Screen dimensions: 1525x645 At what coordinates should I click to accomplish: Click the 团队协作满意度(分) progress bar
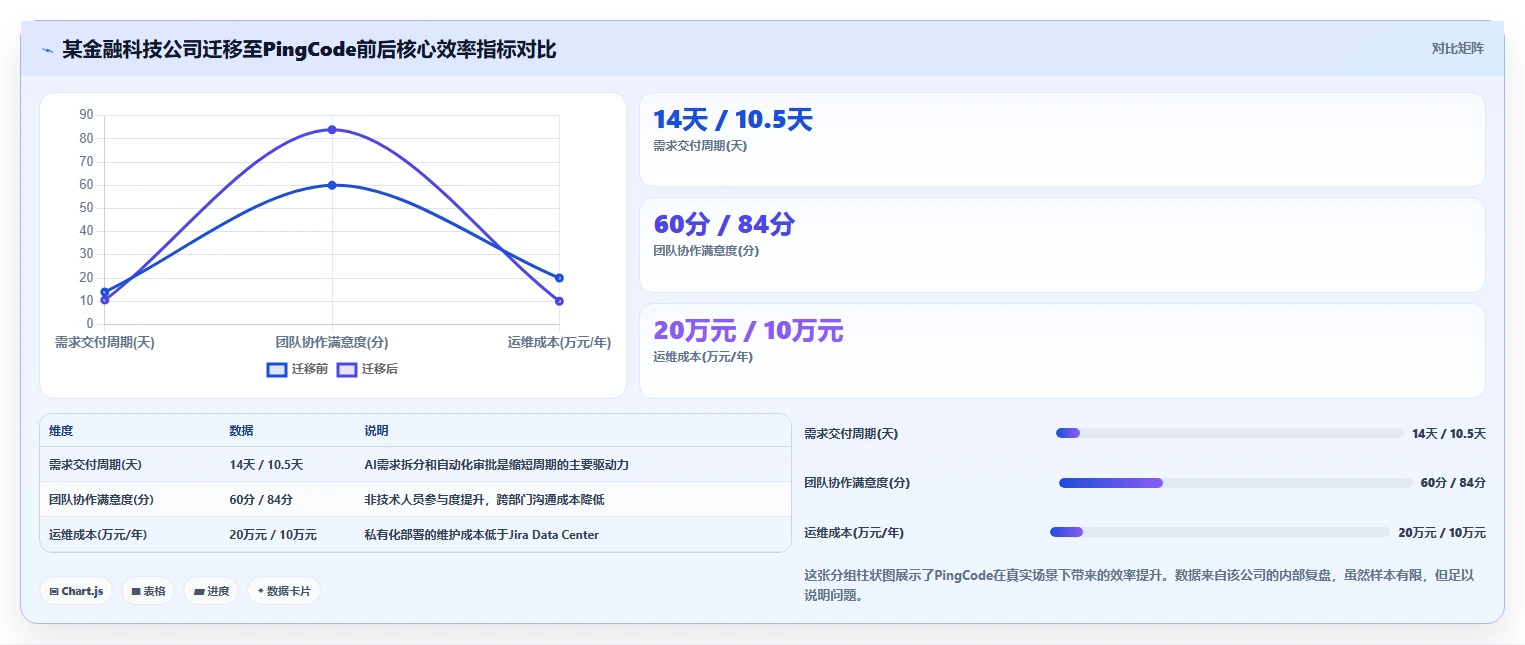click(1236, 483)
